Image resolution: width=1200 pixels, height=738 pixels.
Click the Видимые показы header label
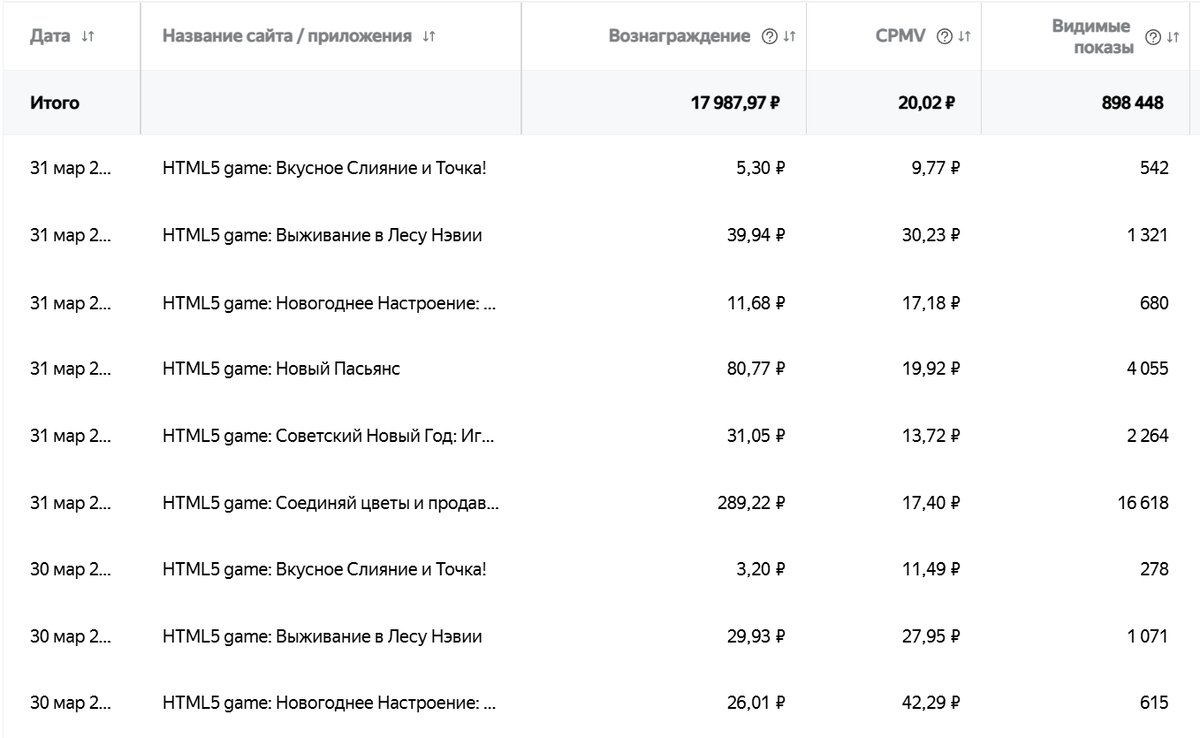(1091, 36)
